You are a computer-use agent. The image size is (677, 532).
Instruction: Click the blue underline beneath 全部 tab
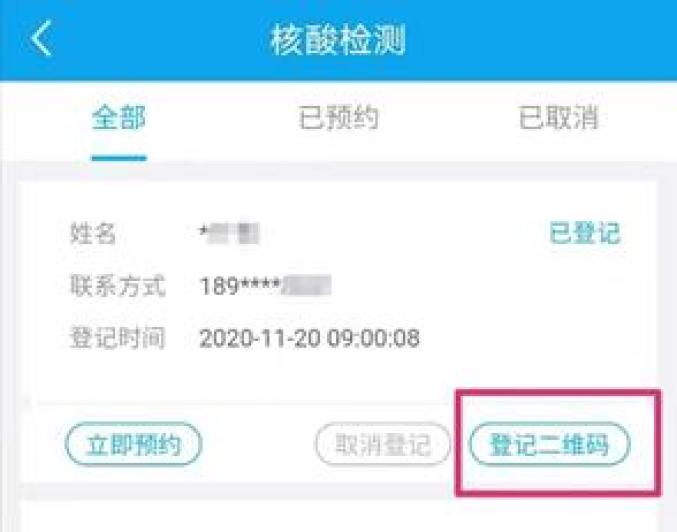coord(119,158)
